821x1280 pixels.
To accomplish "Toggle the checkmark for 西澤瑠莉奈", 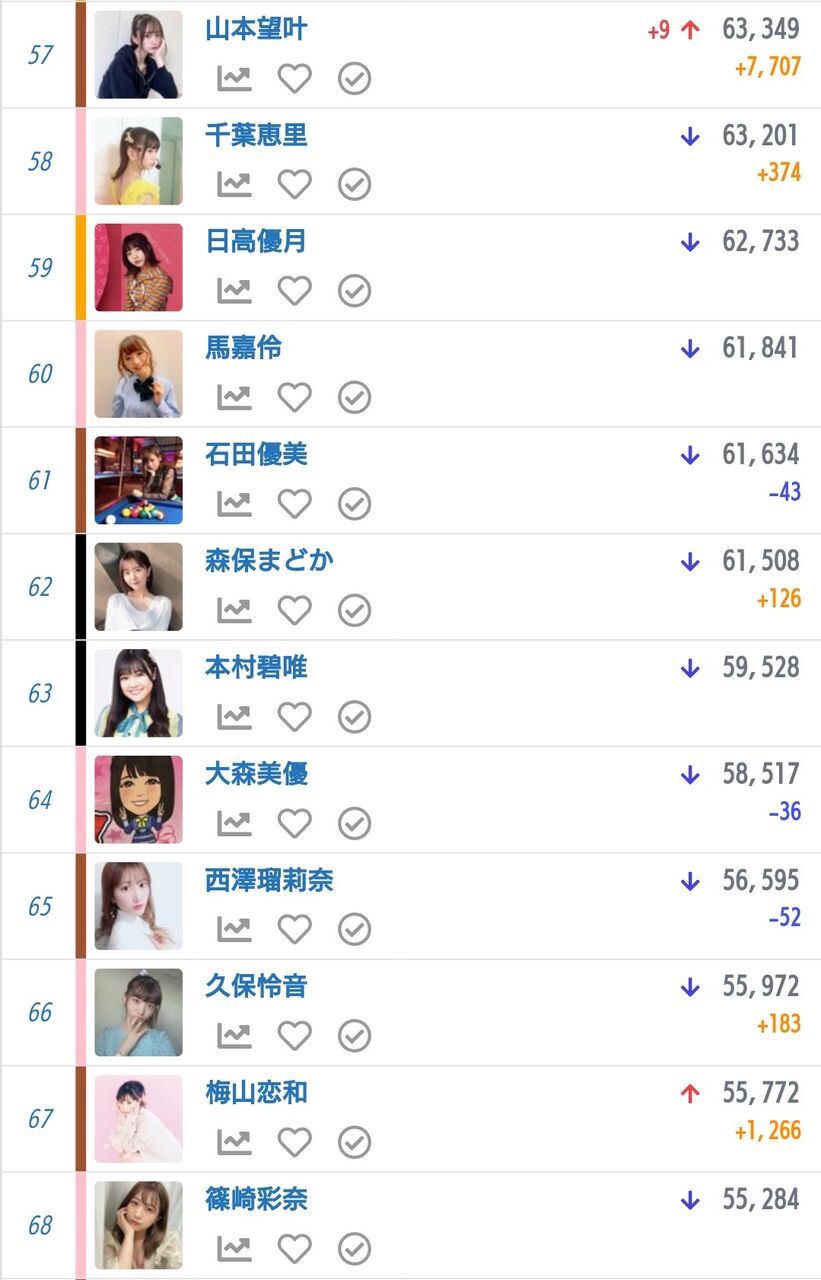I will point(354,929).
